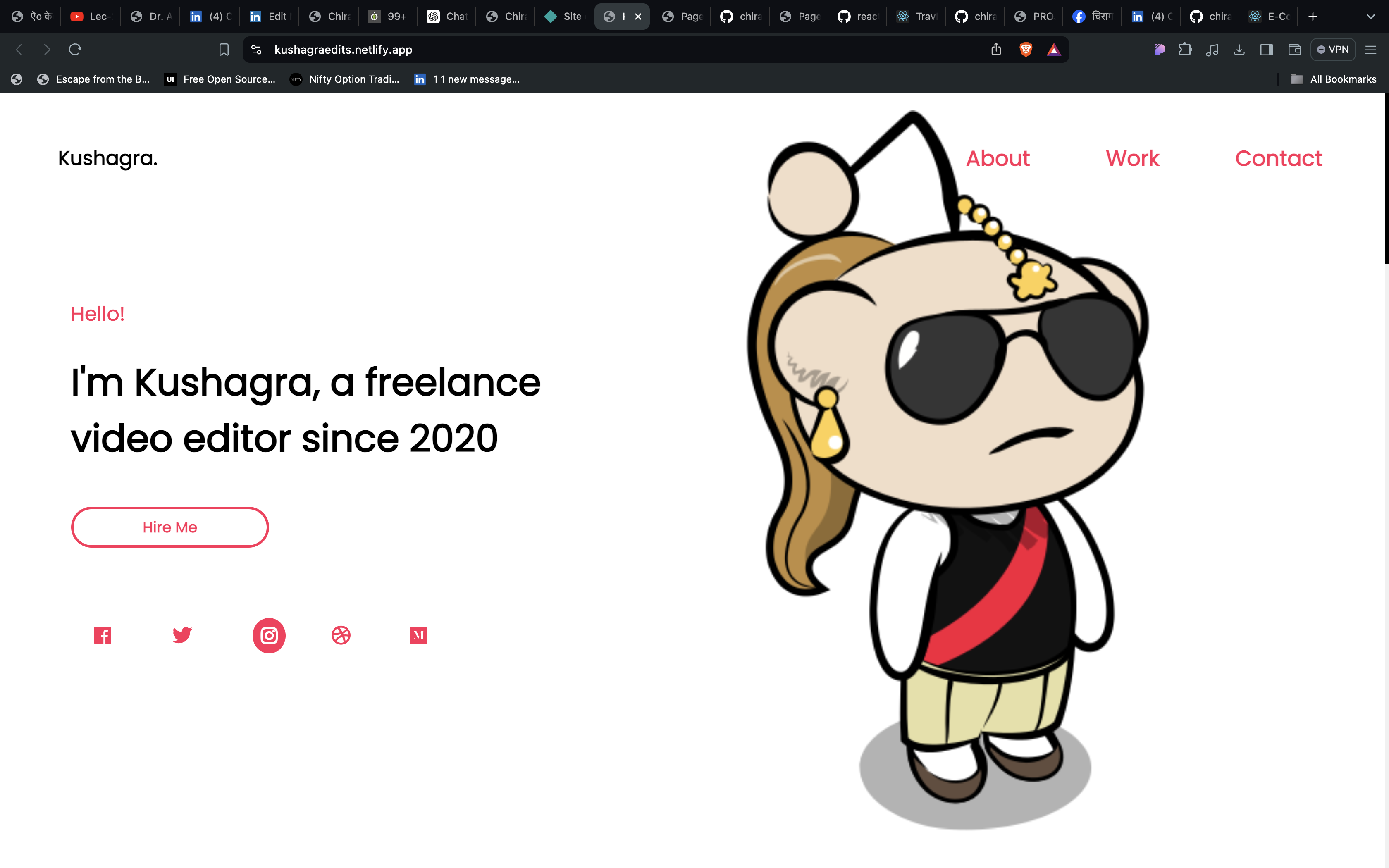Open the Dribbble social icon
The width and height of the screenshot is (1389, 868).
click(341, 635)
